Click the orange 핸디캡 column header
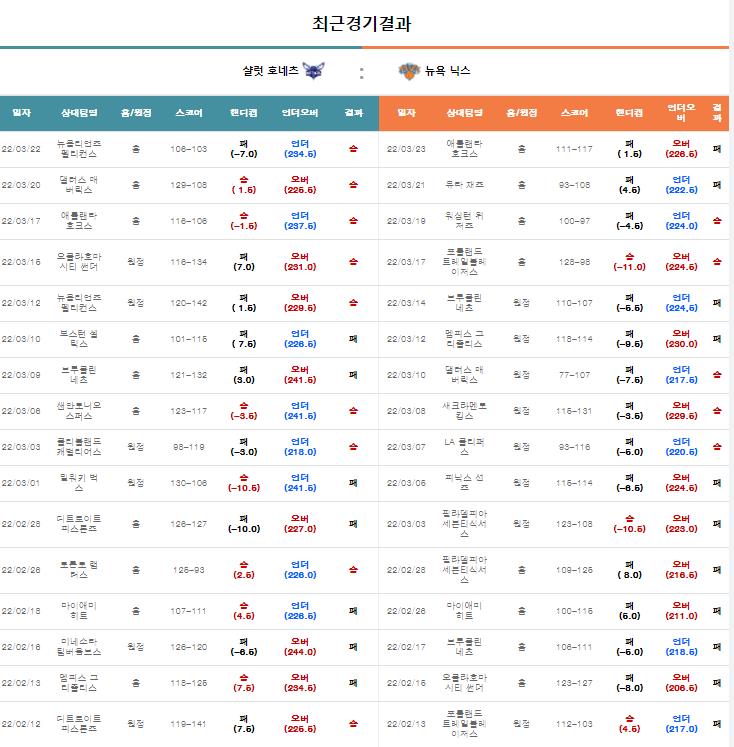734x747 pixels. click(629, 113)
